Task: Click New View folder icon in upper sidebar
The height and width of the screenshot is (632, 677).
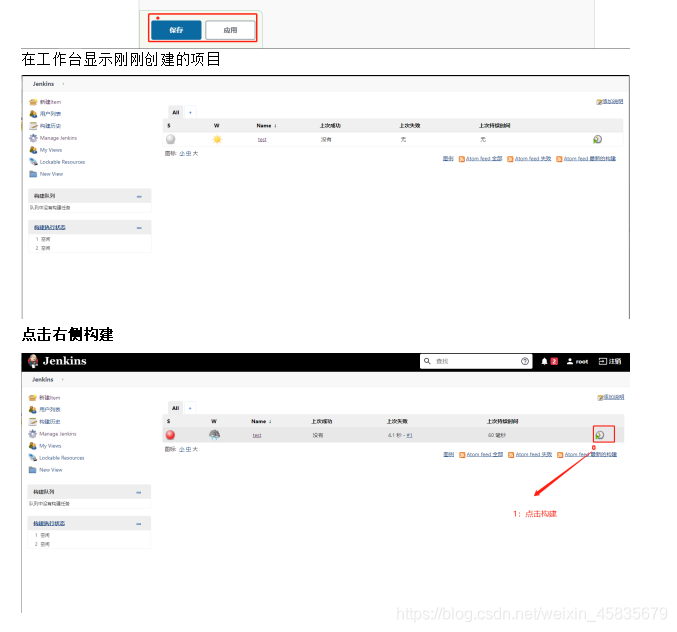Action: pos(33,174)
